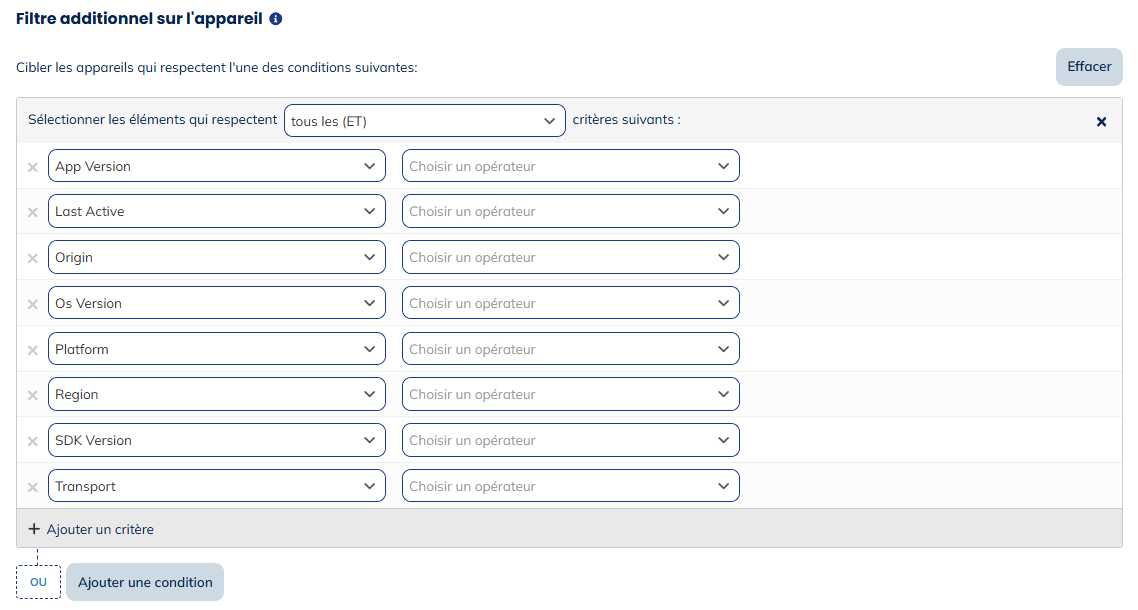
Task: Open the Origin operator selector
Action: tap(570, 257)
